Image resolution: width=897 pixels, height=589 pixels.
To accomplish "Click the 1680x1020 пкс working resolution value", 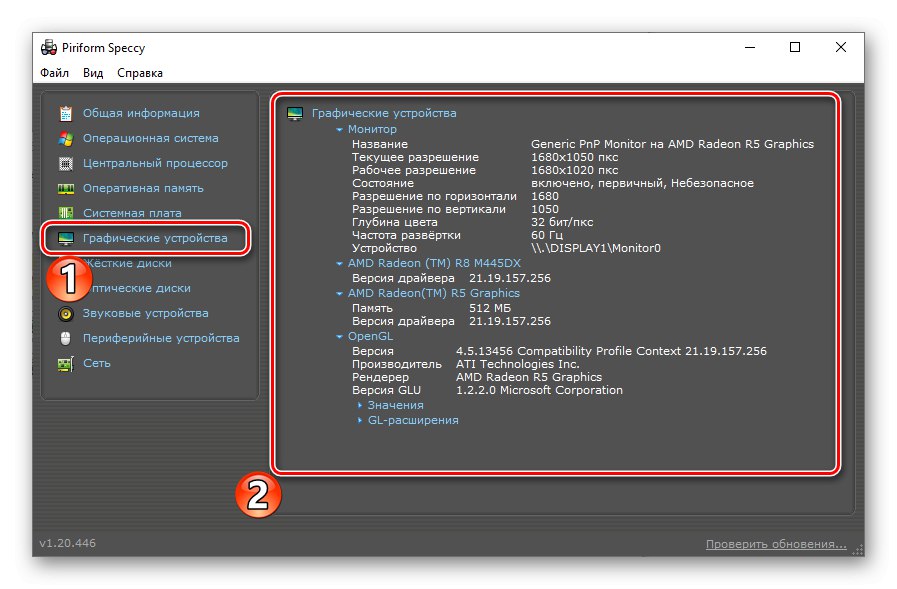I will point(574,170).
